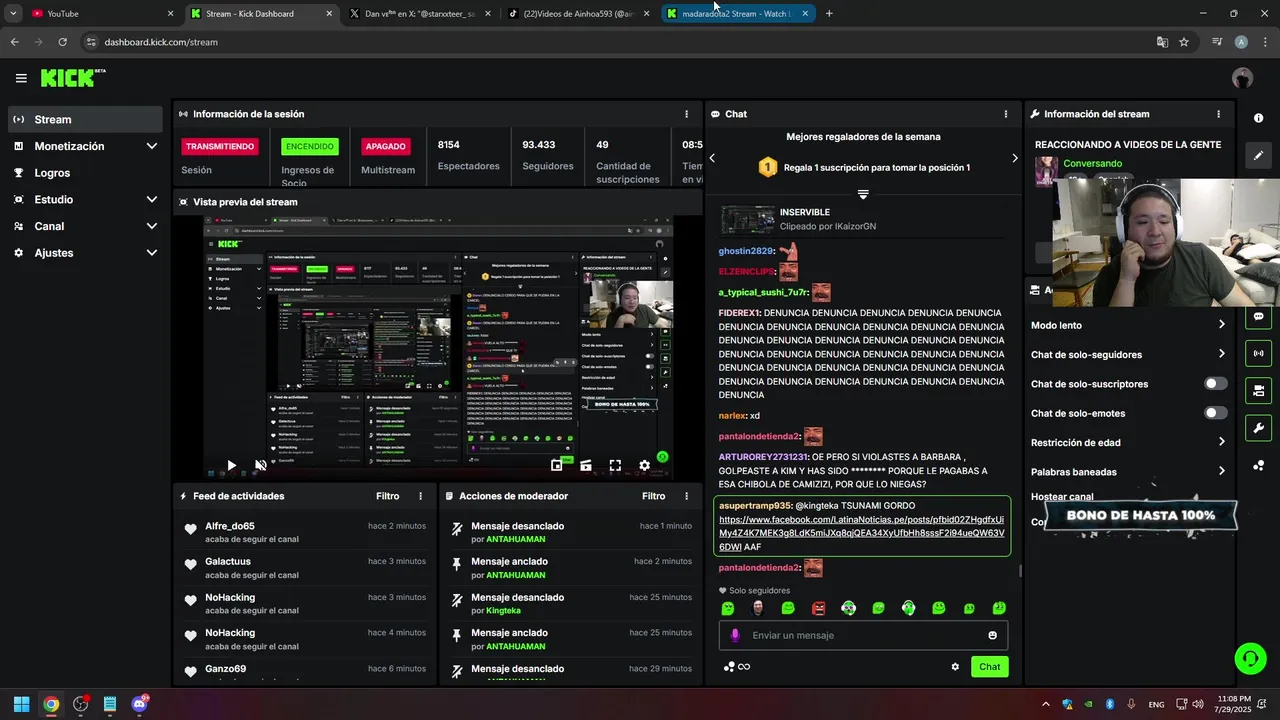Toggle theater mode in stream preview
This screenshot has width=1280, height=720.
[x=586, y=465]
